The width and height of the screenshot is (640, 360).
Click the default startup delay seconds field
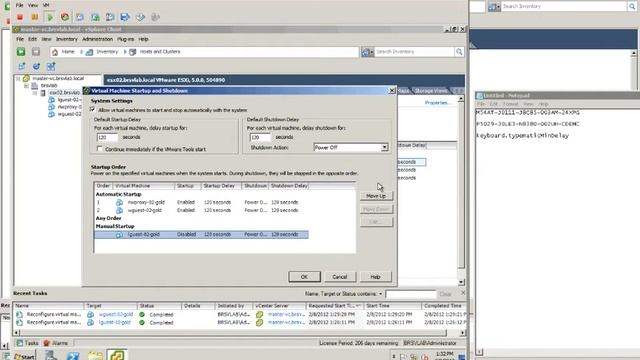108,138
